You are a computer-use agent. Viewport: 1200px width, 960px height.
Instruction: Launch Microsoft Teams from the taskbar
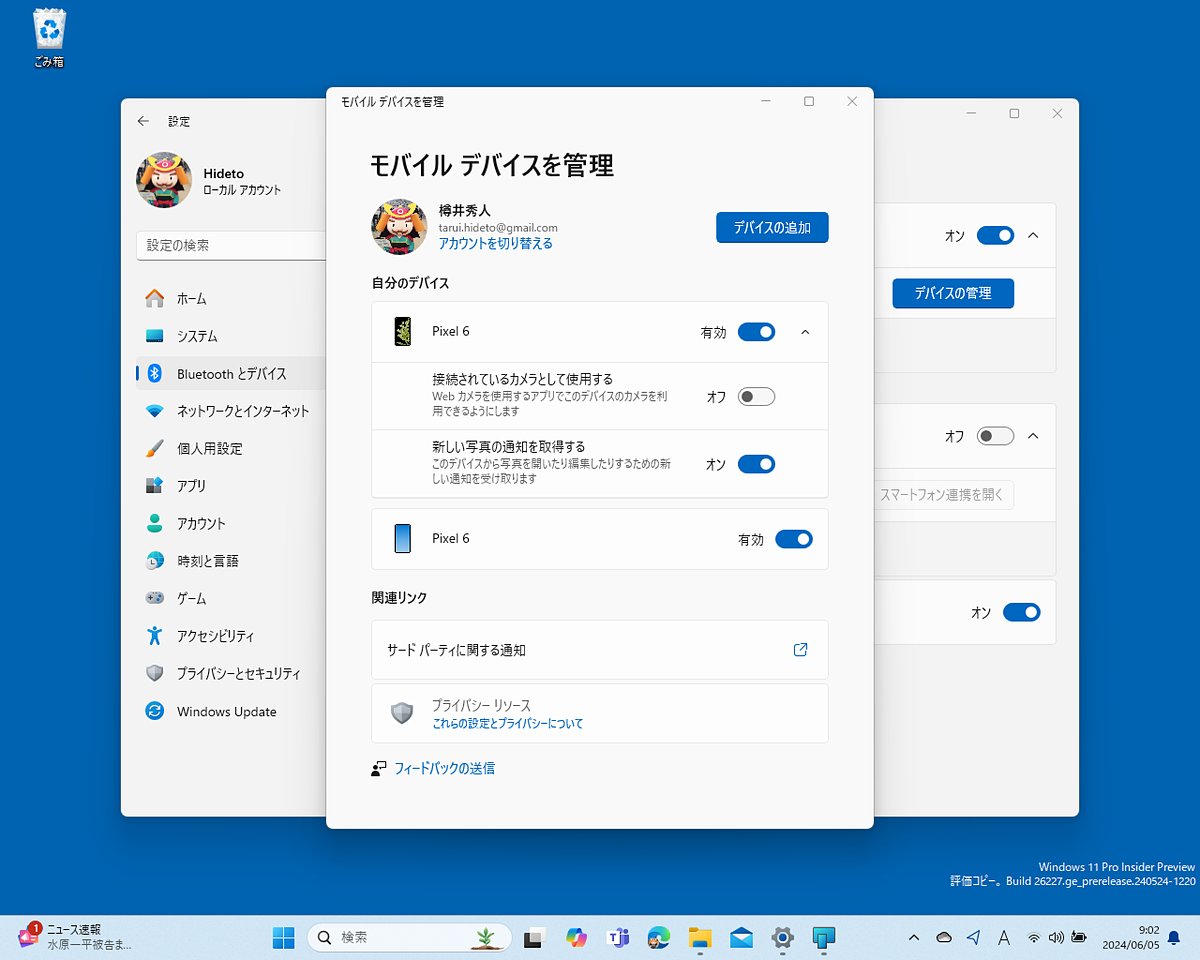pos(618,938)
